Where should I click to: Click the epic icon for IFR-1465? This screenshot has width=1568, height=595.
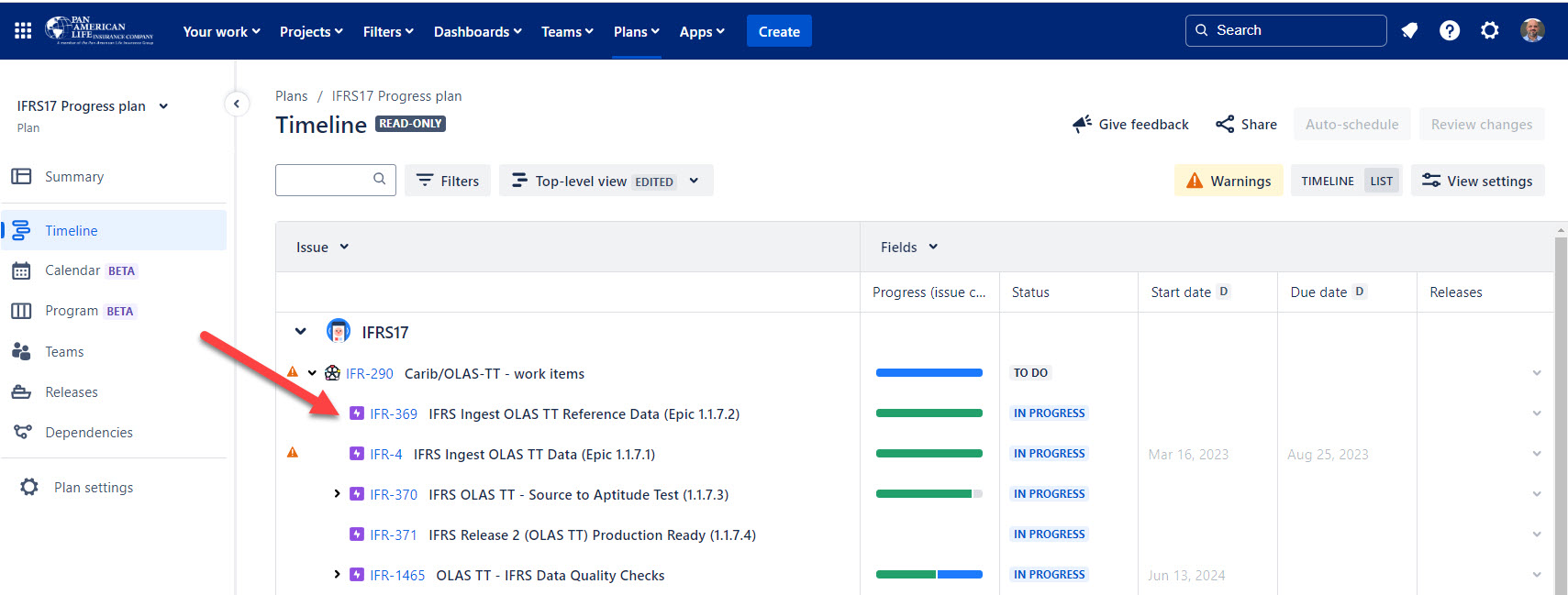tap(357, 575)
